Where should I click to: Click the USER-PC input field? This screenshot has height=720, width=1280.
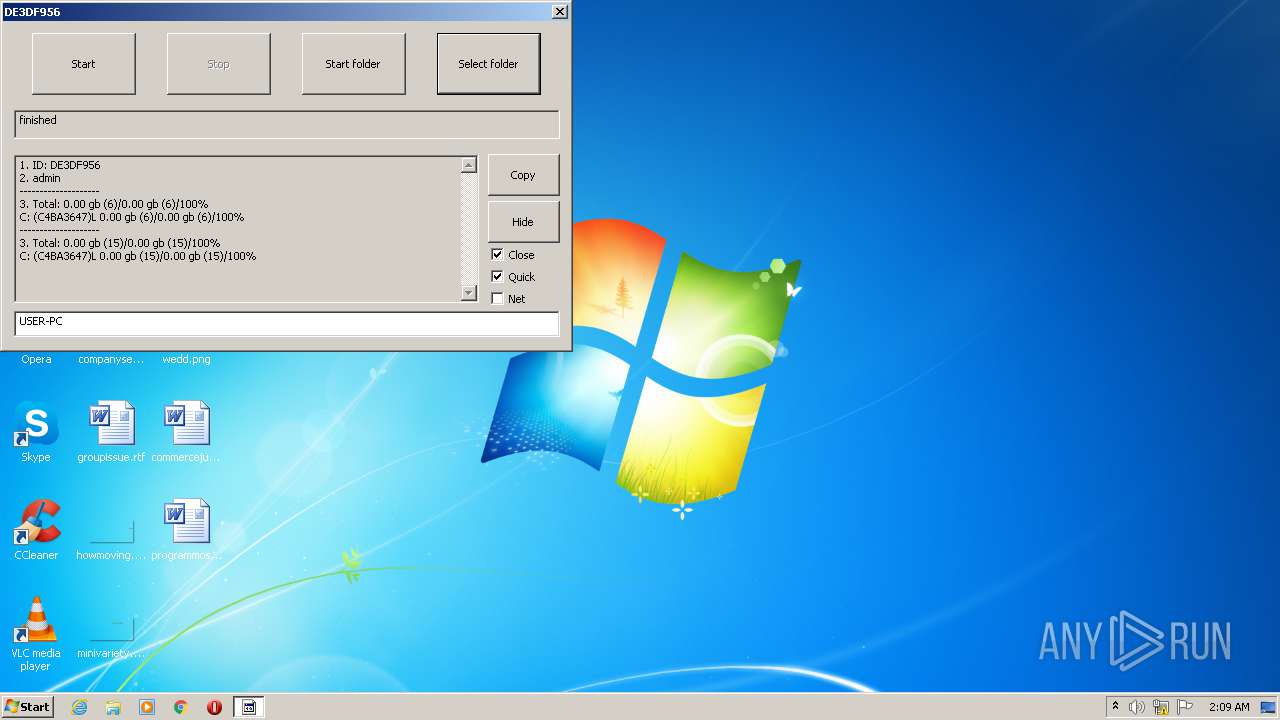pos(286,323)
